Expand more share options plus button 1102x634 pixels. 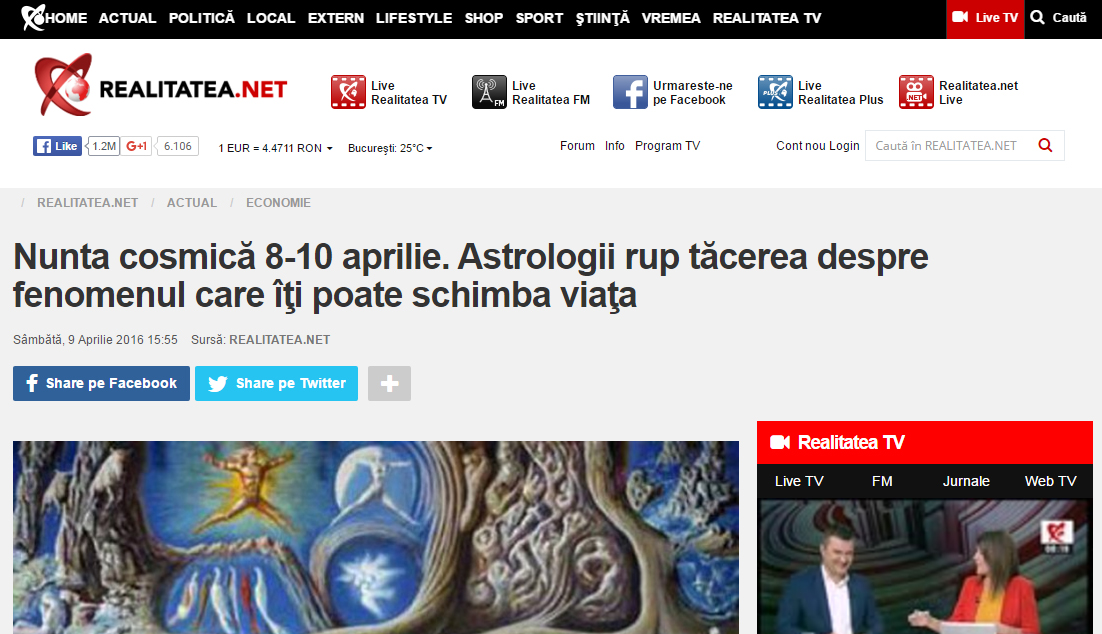pos(389,383)
